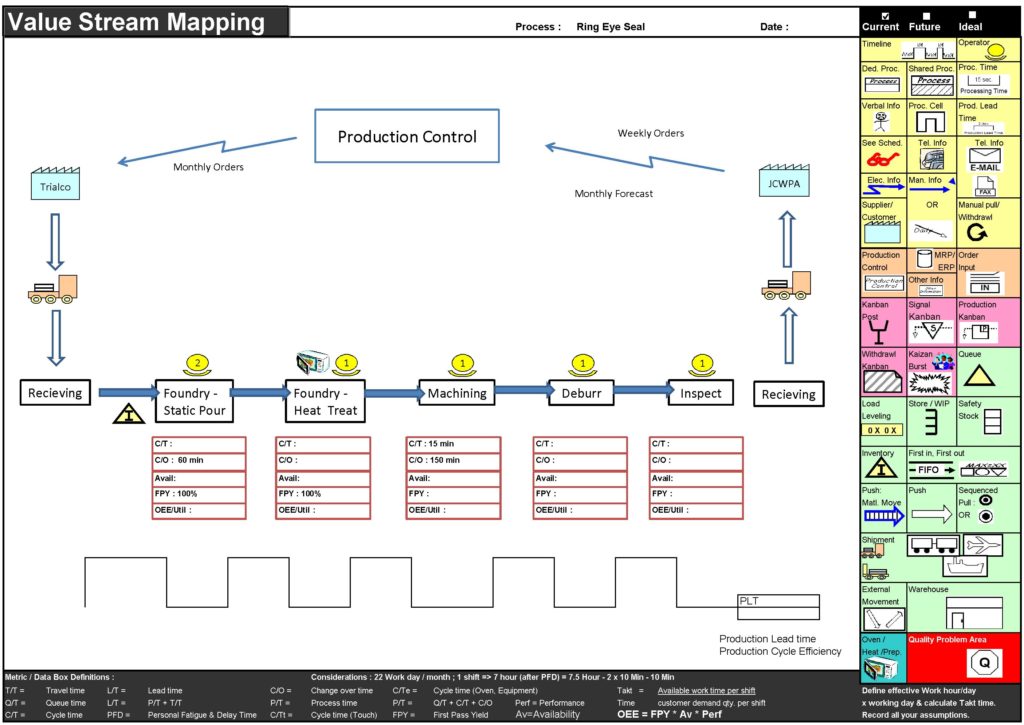Select the Production Control box
This screenshot has width=1024, height=725.
coord(406,137)
